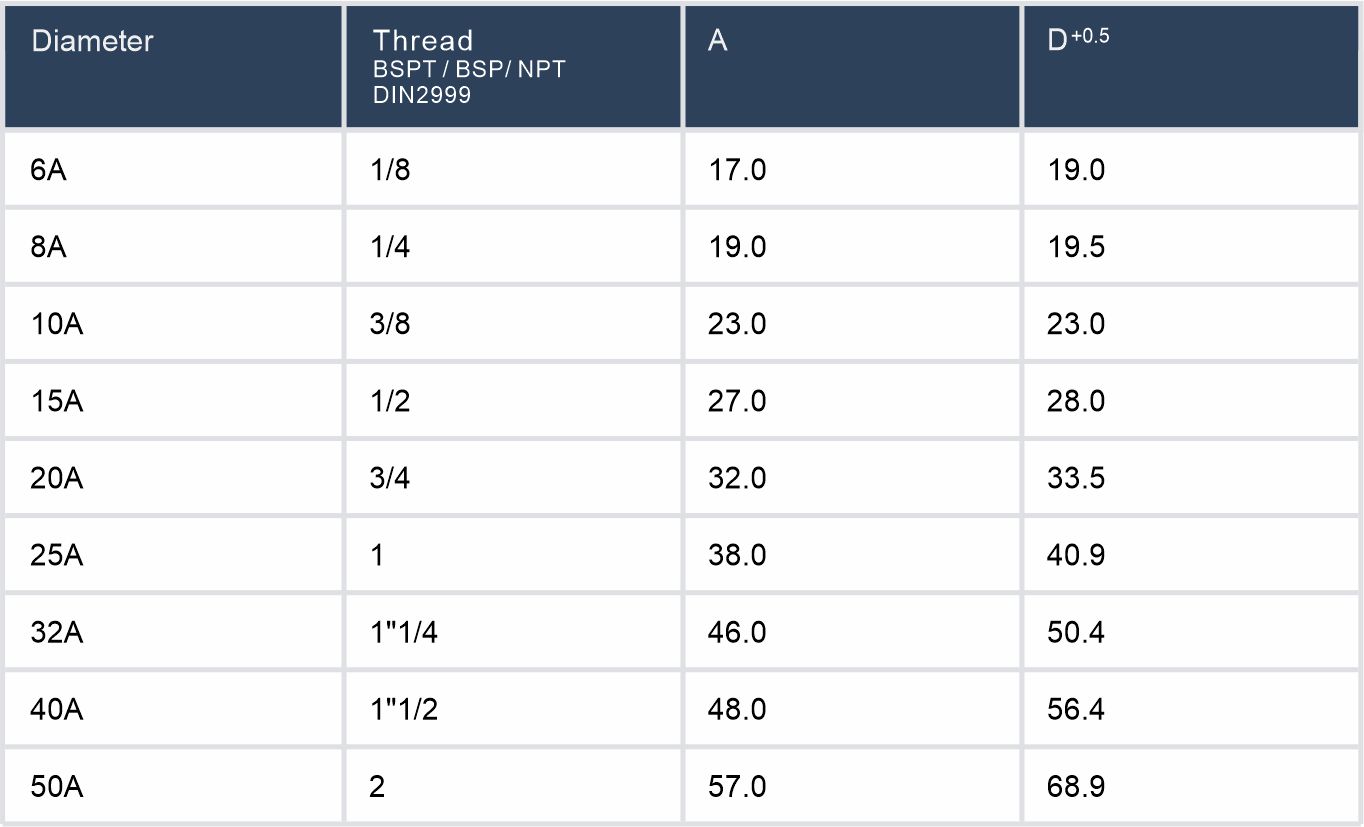1364x827 pixels.
Task: Click D value 40.9 cell
Action: pyautogui.click(x=1076, y=555)
